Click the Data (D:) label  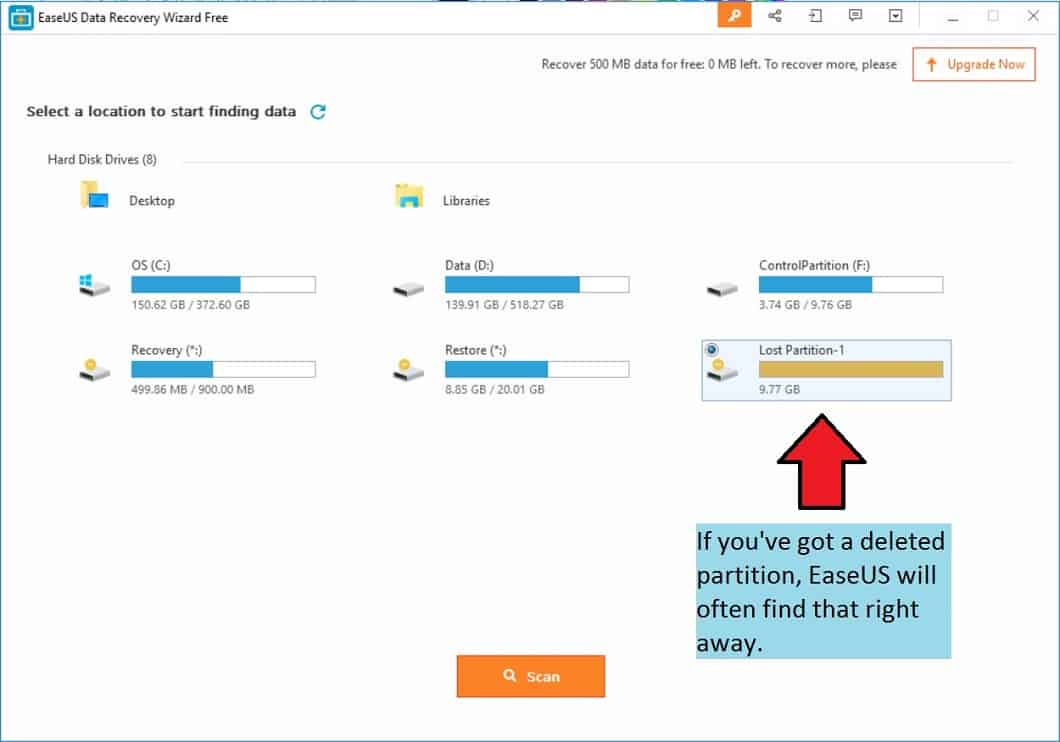(469, 265)
